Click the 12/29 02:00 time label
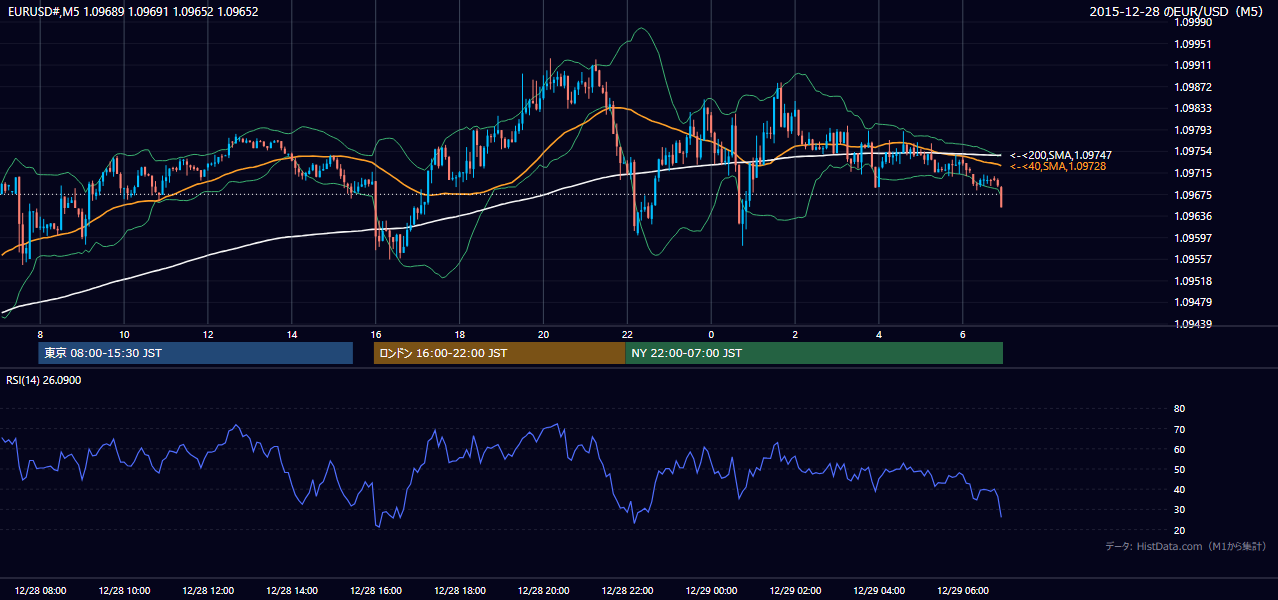Viewport: 1278px width, 600px height. [x=795, y=590]
